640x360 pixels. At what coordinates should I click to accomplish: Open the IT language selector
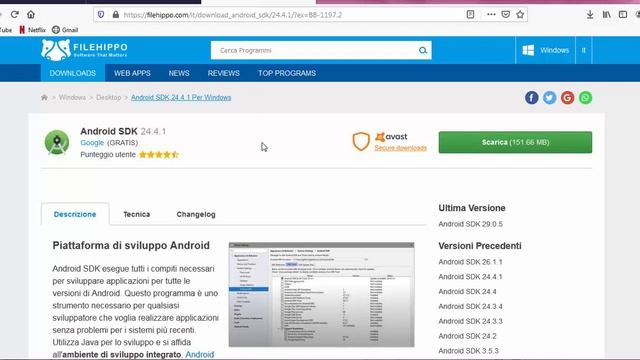[584, 50]
